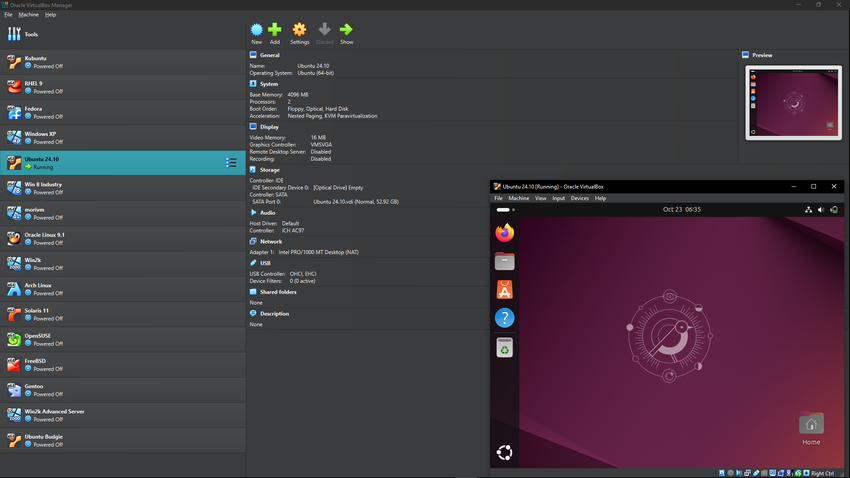This screenshot has width=850, height=478.
Task: Click the audio indicator in the VM status bar
Action: 739,473
